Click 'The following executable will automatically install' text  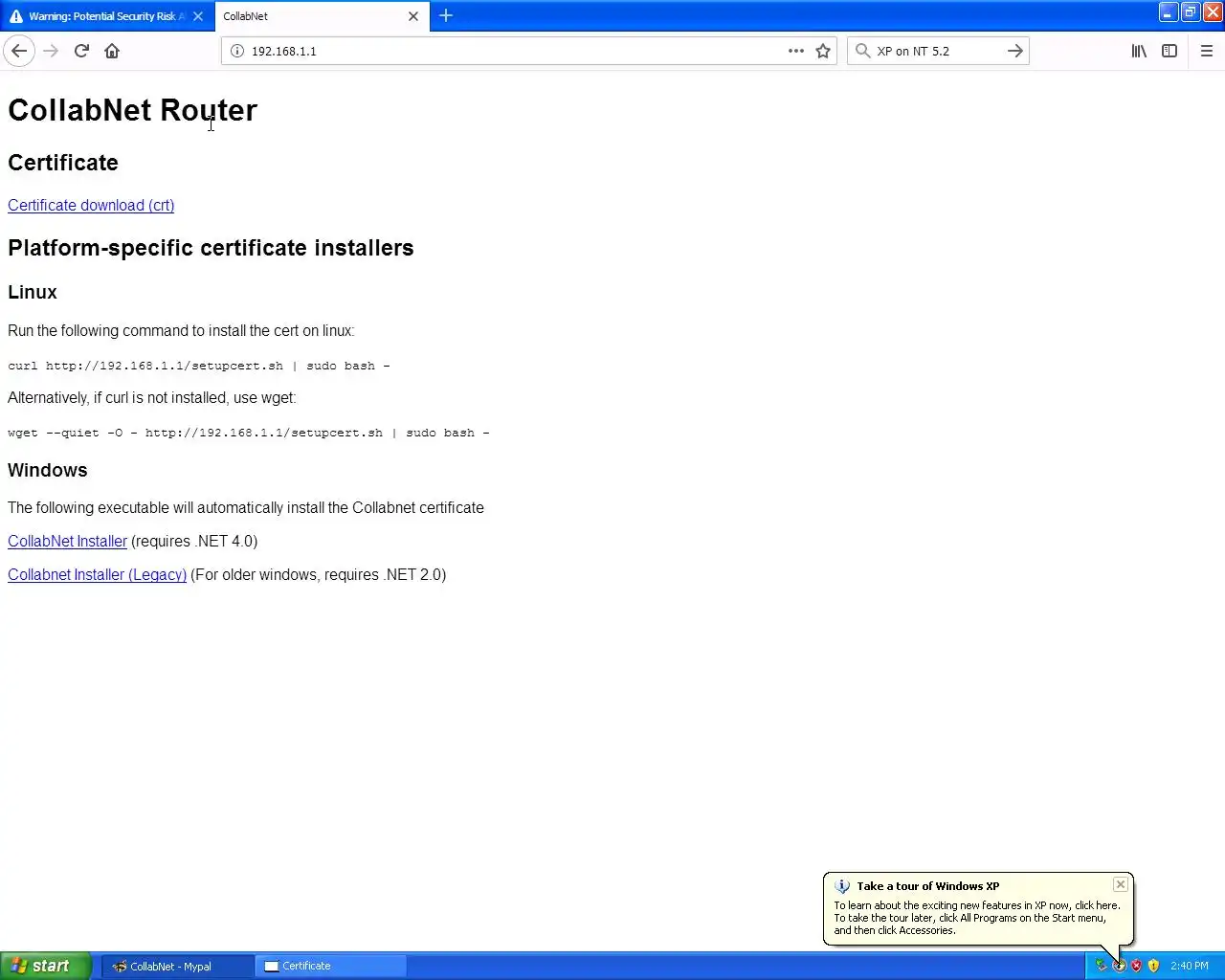pyautogui.click(x=246, y=507)
